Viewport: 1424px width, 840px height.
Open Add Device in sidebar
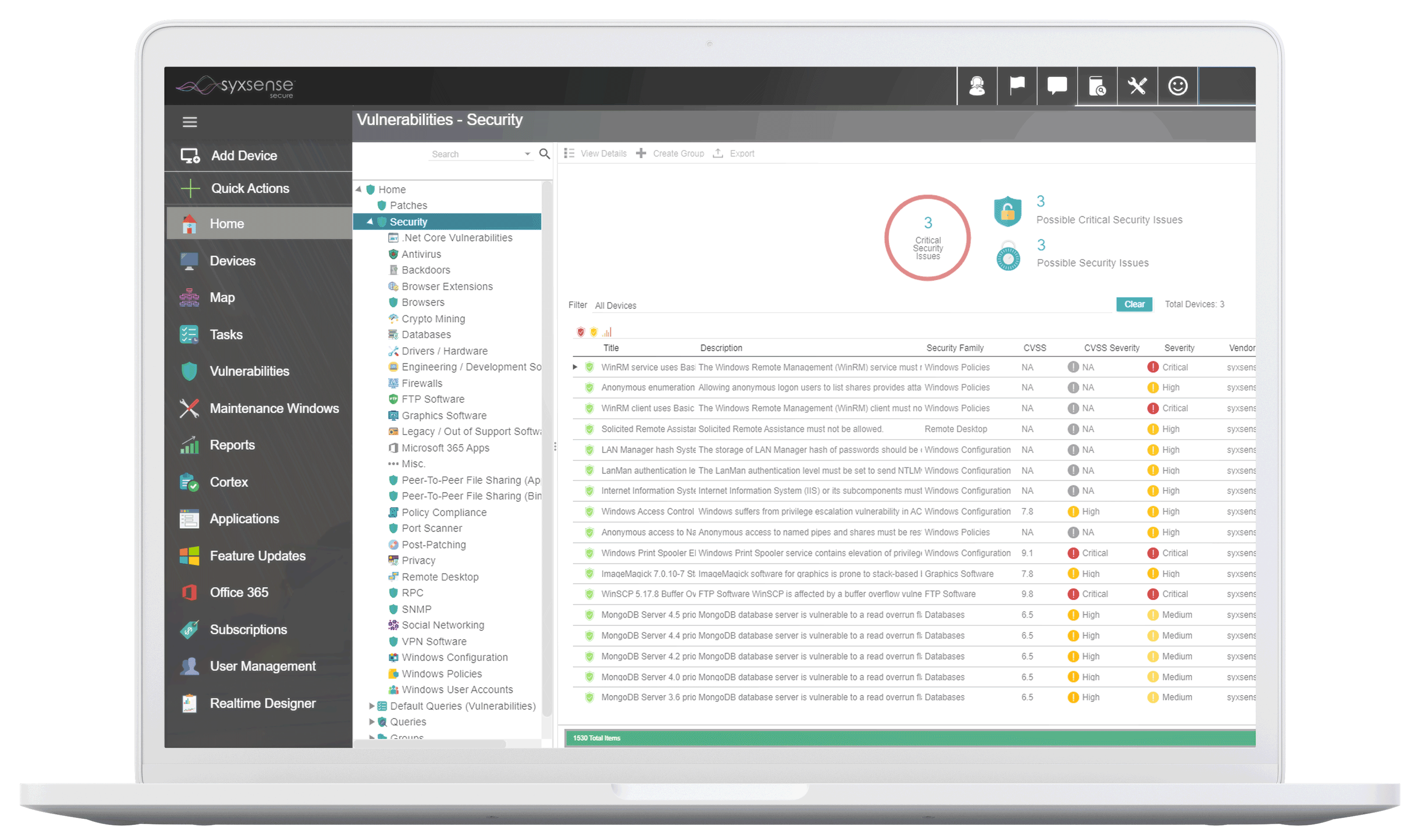258,156
